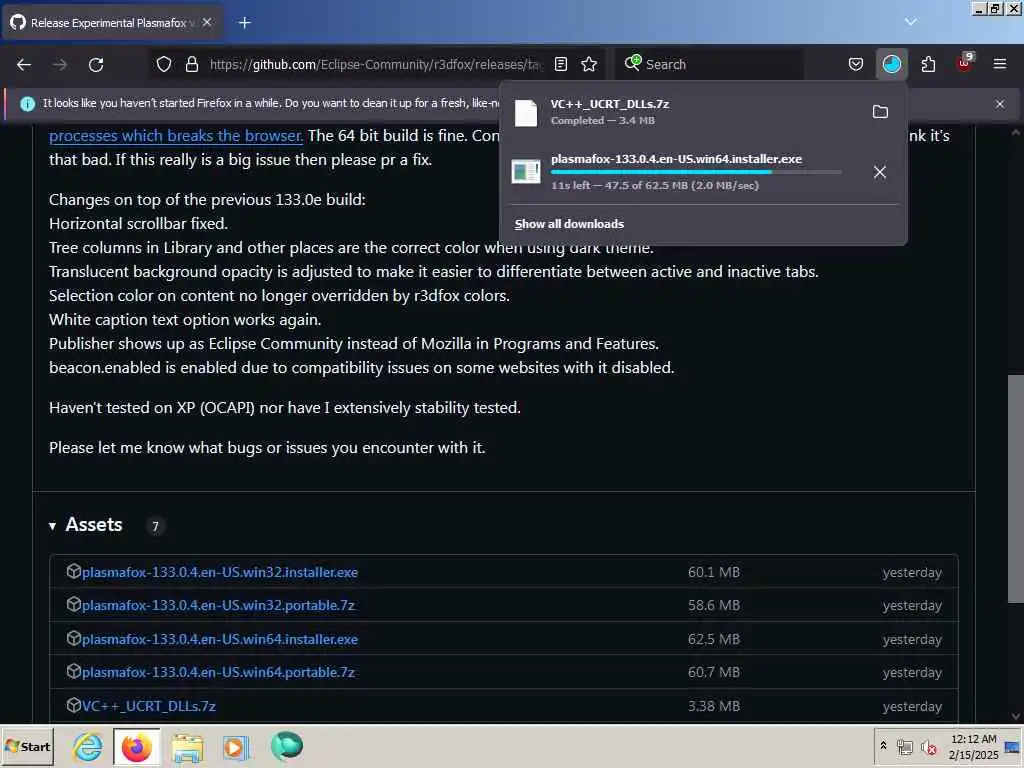Click the '3.38 MB' size cell
Image resolution: width=1024 pixels, height=768 pixels.
tap(714, 706)
